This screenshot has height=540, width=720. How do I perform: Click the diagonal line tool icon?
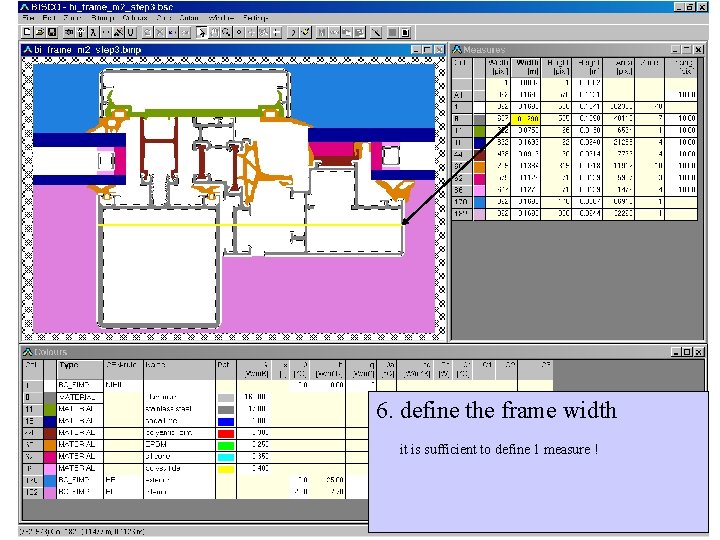(x=376, y=32)
